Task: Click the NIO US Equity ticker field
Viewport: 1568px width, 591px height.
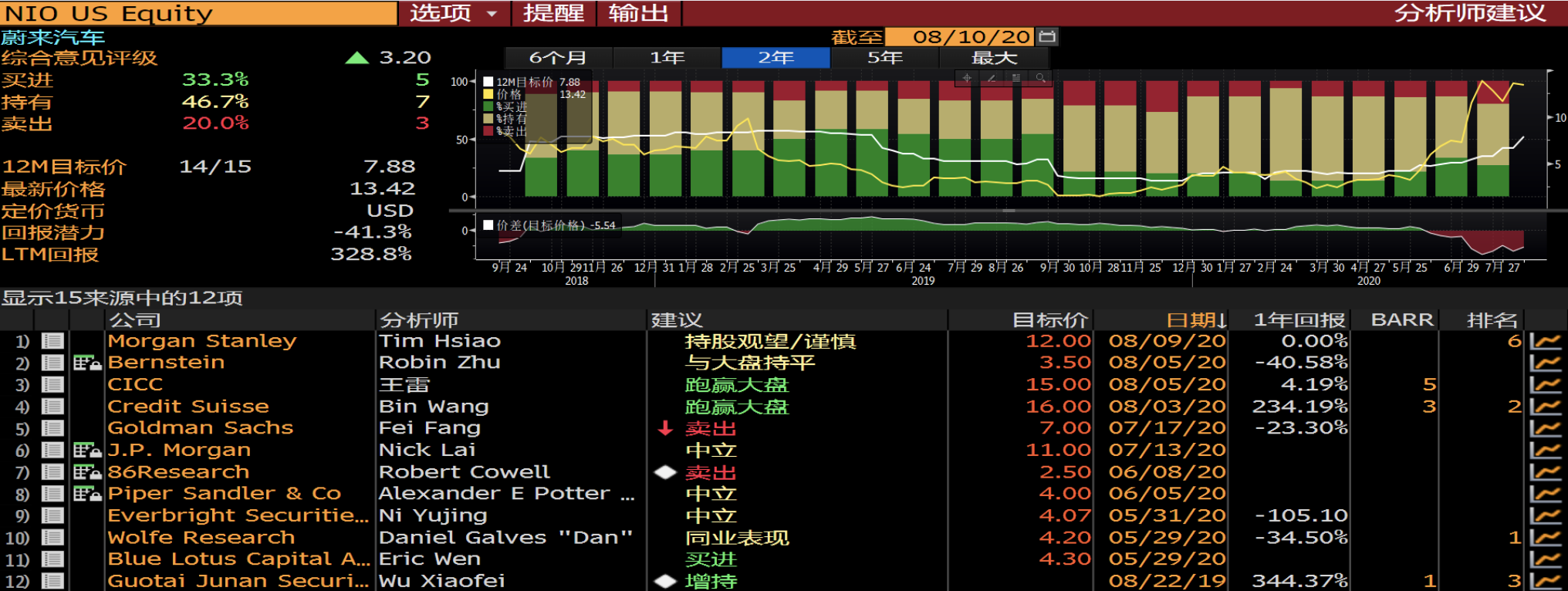Action: pos(199,13)
